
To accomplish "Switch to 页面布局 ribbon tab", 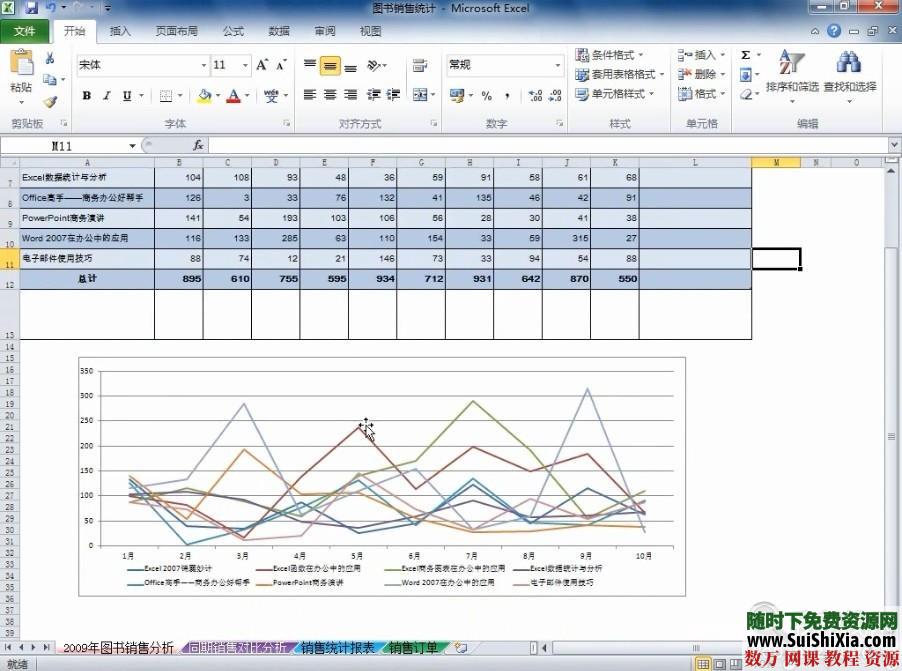I will click(x=177, y=31).
